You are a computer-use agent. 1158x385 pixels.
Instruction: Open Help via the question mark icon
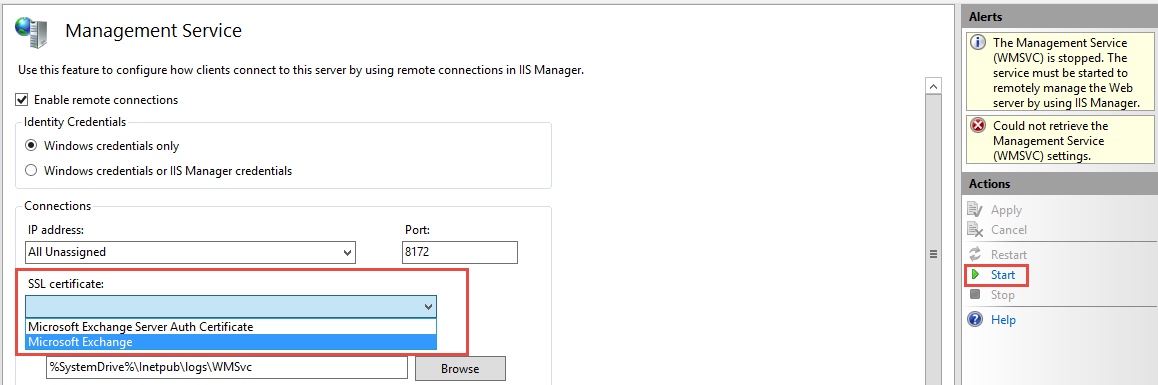click(976, 319)
